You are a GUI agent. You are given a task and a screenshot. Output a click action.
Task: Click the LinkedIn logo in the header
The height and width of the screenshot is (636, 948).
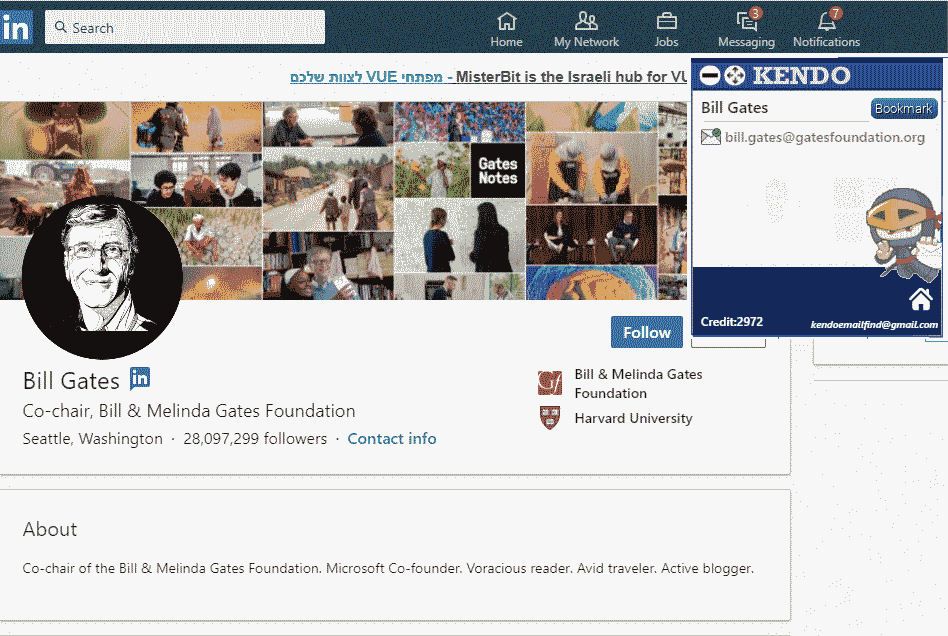point(15,28)
